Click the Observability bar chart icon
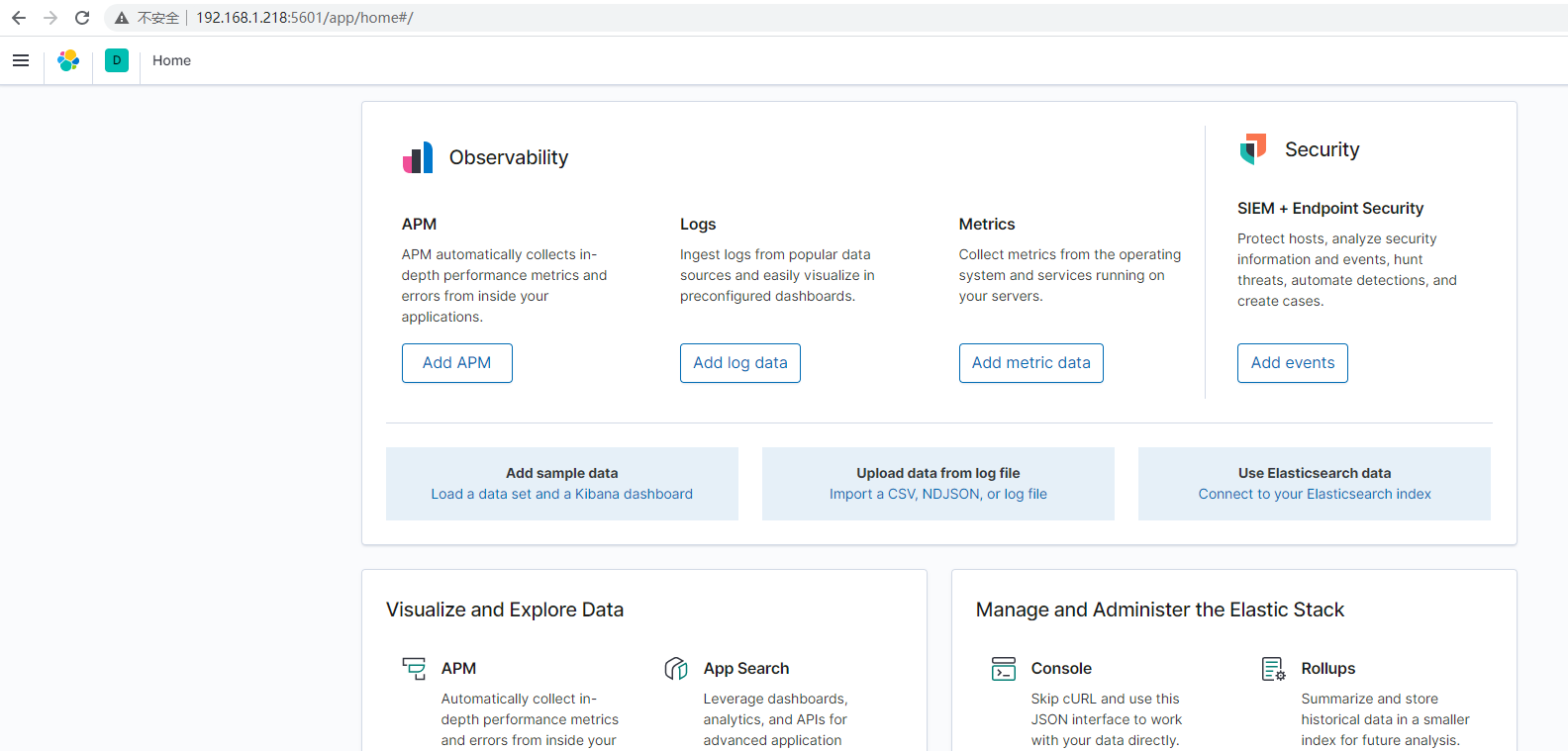The height and width of the screenshot is (751, 1568). click(418, 157)
